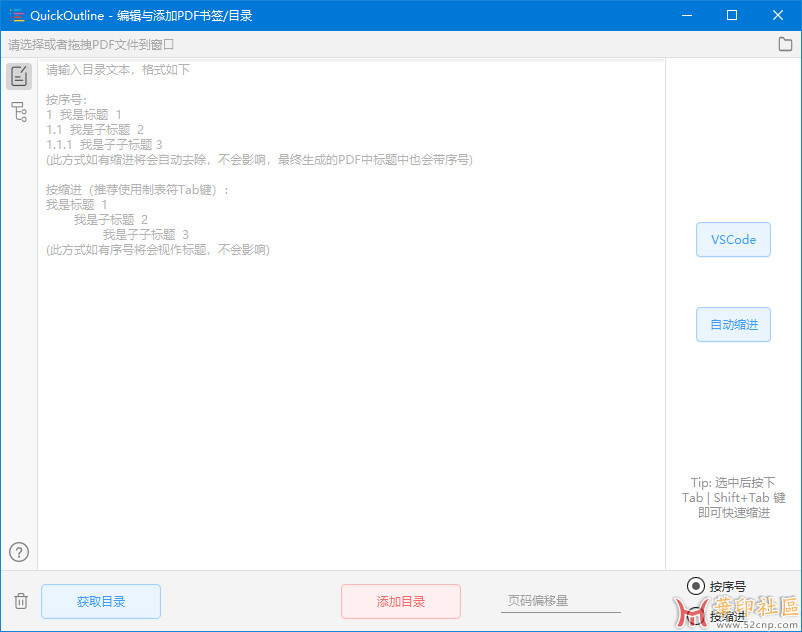This screenshot has width=802, height=632.
Task: Click the 自动缩进 button
Action: click(733, 325)
